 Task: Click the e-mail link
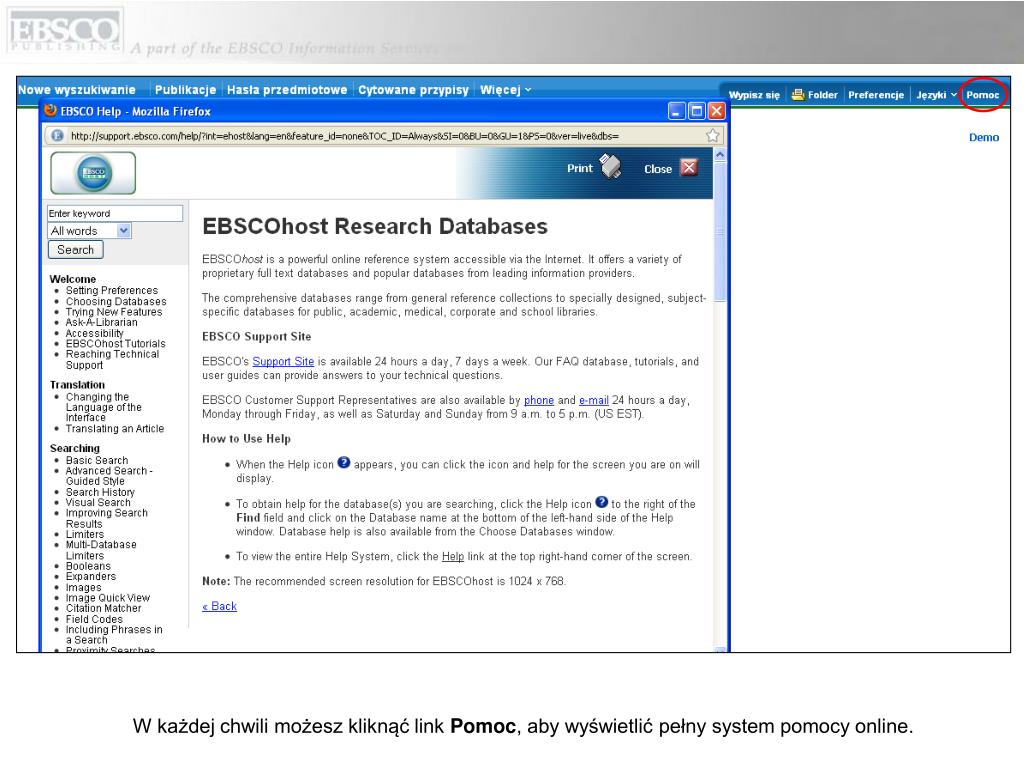point(594,400)
